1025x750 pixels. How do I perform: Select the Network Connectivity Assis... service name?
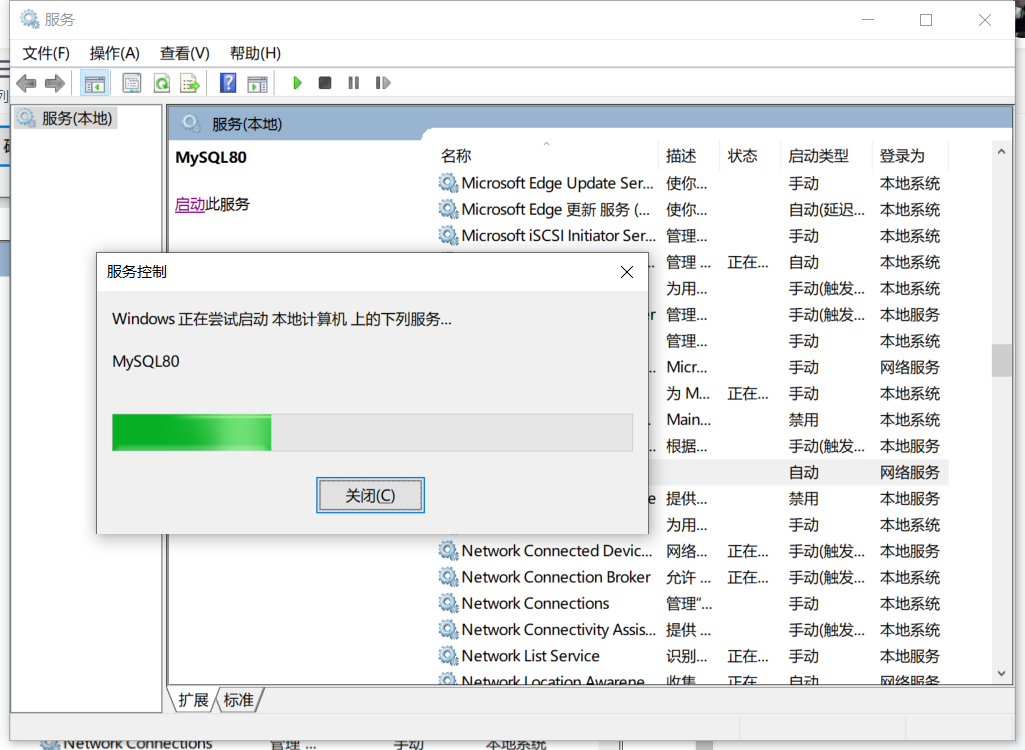point(558,630)
